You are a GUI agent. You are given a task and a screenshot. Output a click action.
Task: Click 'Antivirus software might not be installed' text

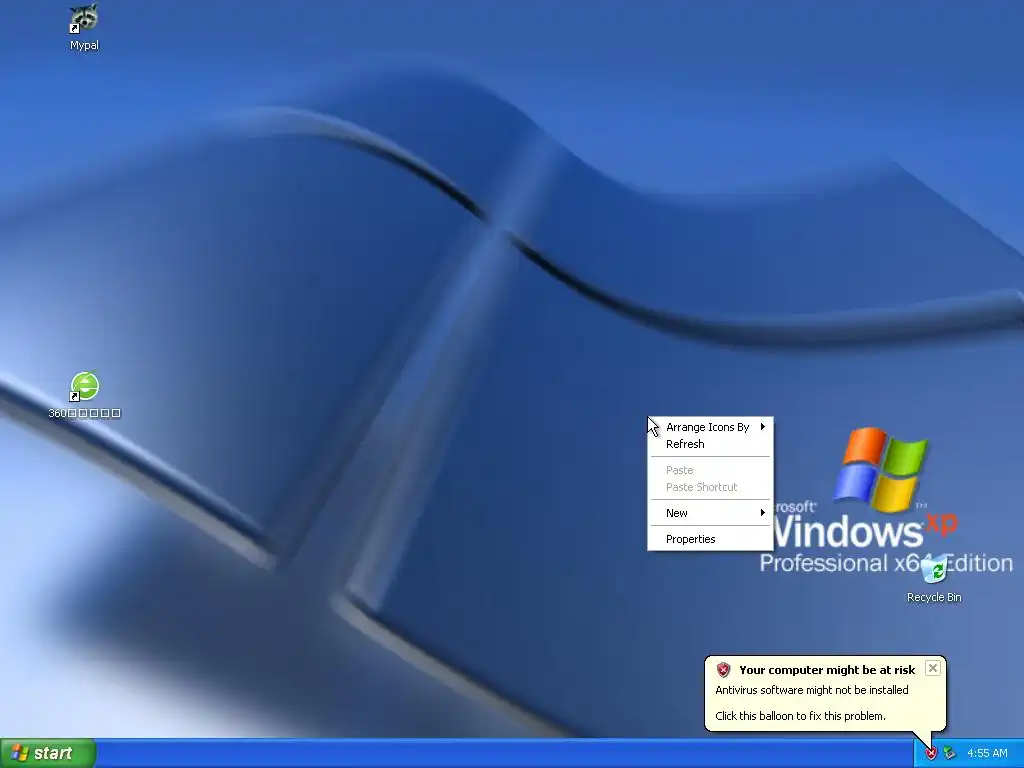[x=812, y=690]
